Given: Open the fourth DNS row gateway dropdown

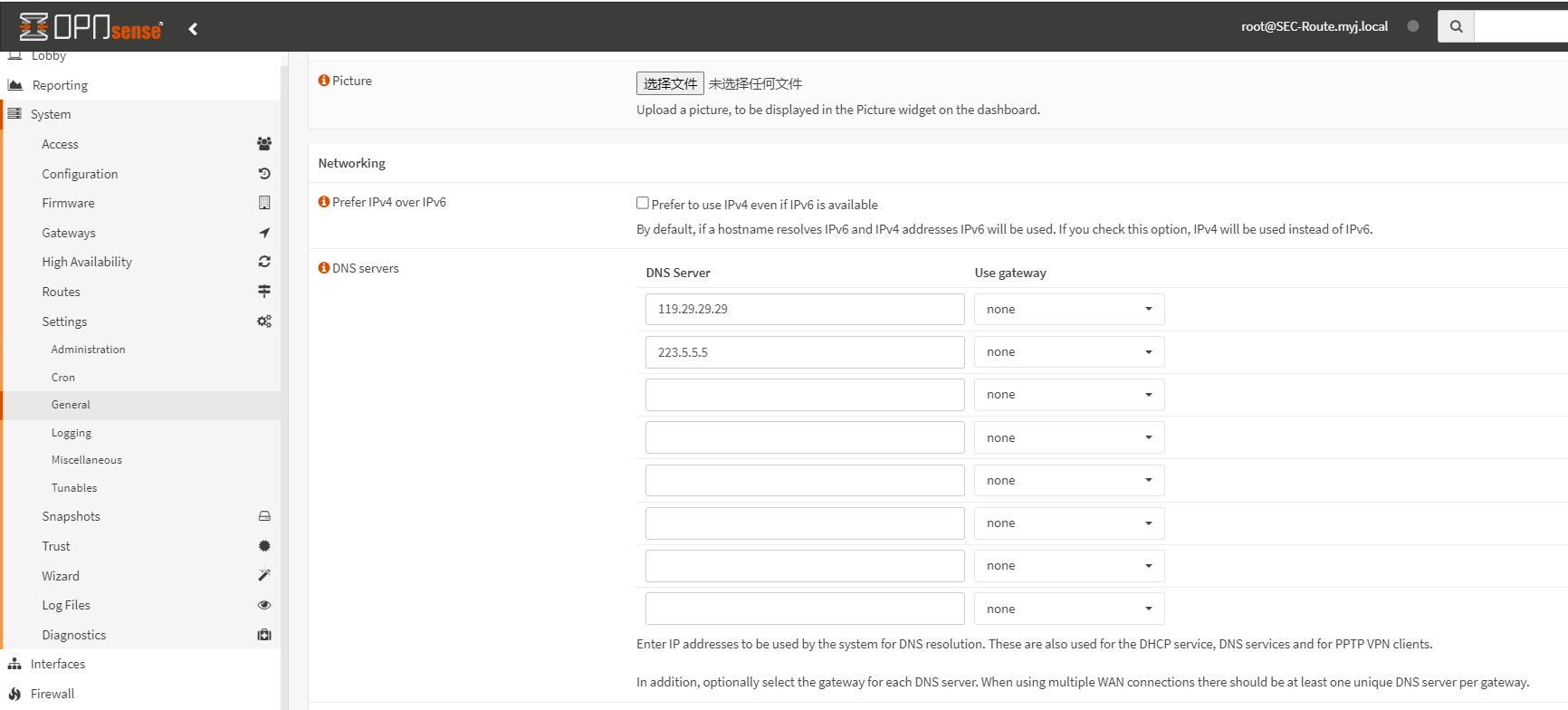Looking at the screenshot, I should click(1069, 437).
